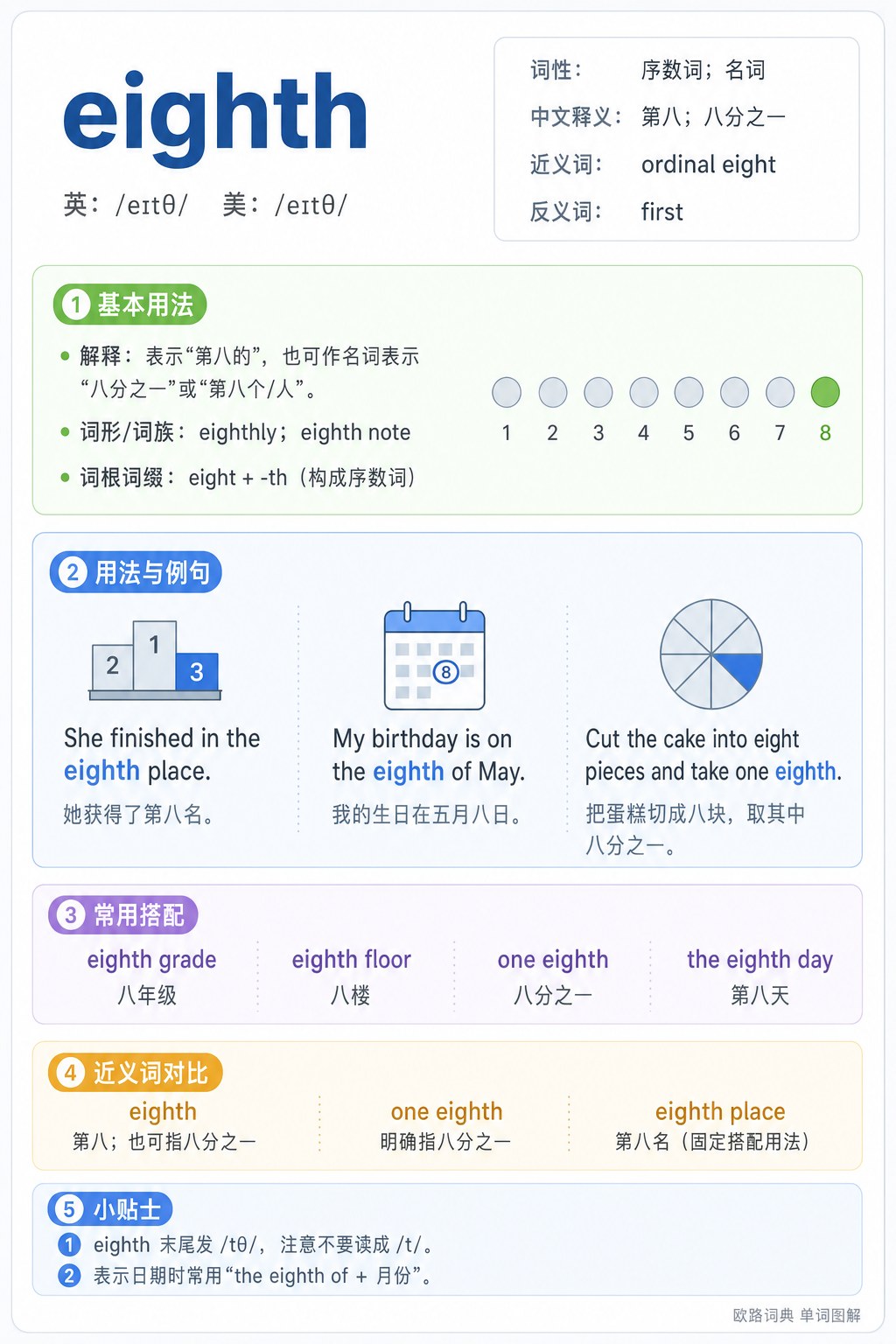Click the 'one eighth' collocation in 常用搭配

[553, 960]
